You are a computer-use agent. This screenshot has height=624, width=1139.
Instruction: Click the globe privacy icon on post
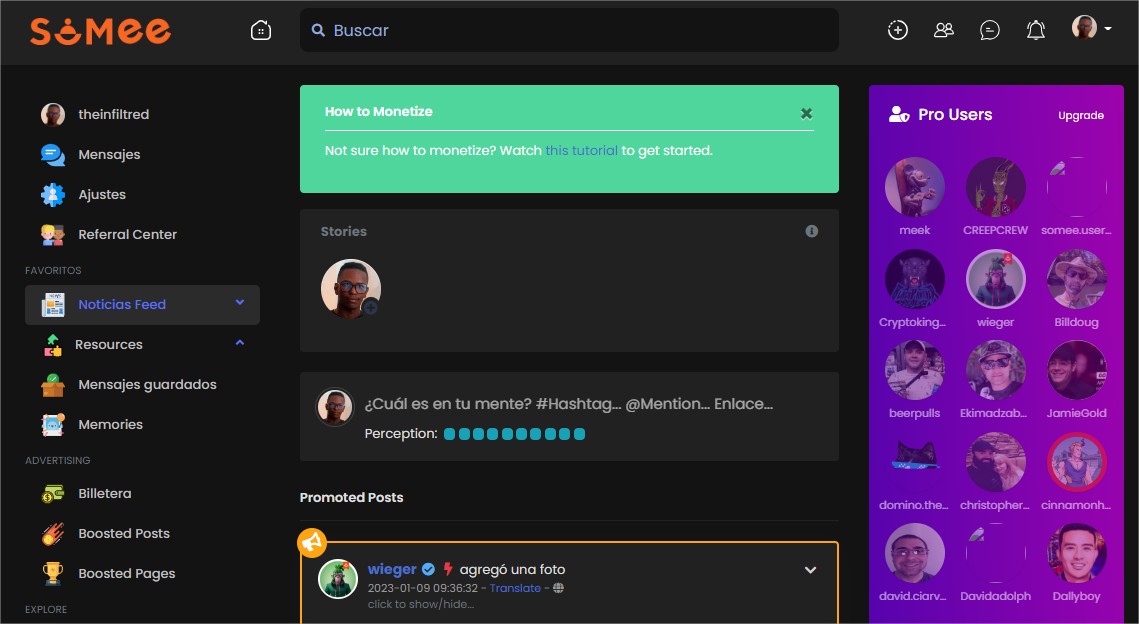point(558,588)
